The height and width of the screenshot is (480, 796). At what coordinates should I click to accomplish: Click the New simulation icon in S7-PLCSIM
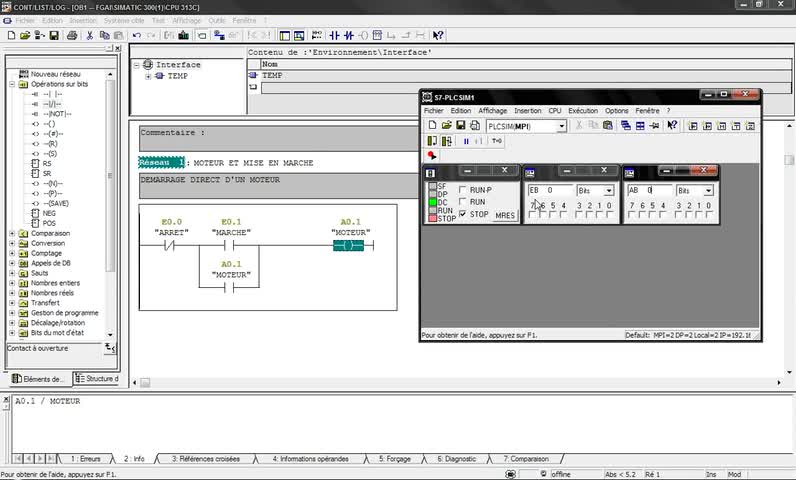coord(432,125)
